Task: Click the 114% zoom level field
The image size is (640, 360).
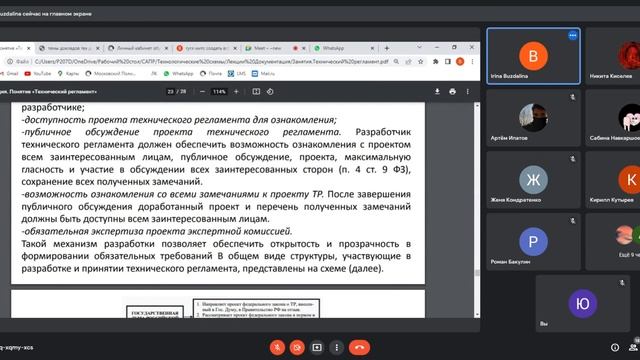Action: pos(219,91)
